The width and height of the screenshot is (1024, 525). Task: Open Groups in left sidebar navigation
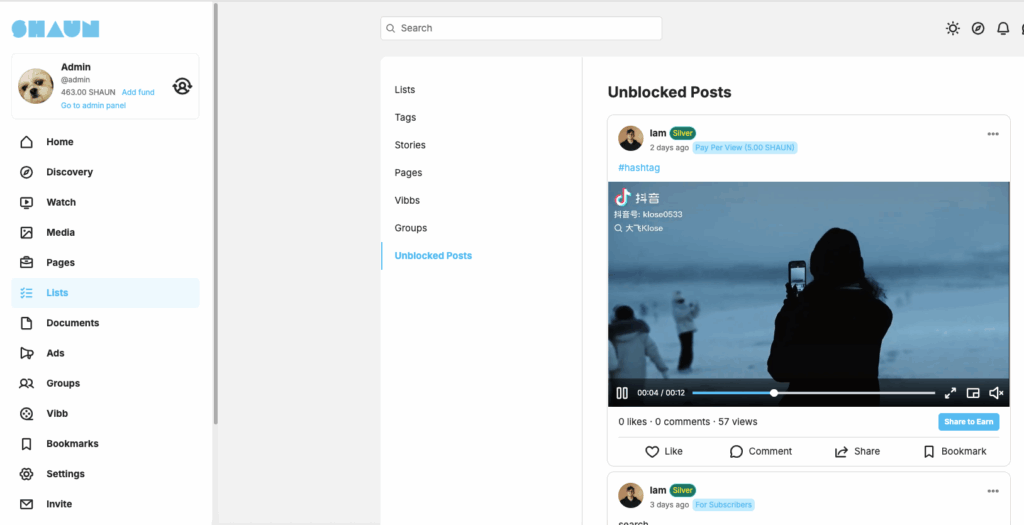(105, 383)
